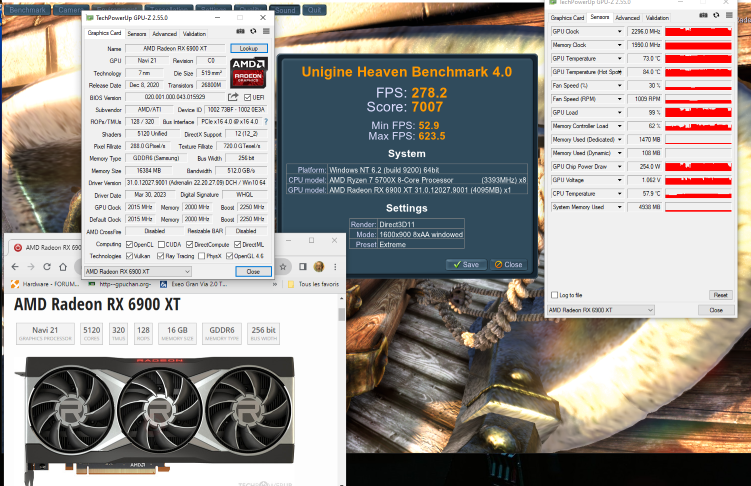This screenshot has height=486, width=751.
Task: Open the Benchmark menu in Heaven
Action: coord(27,10)
